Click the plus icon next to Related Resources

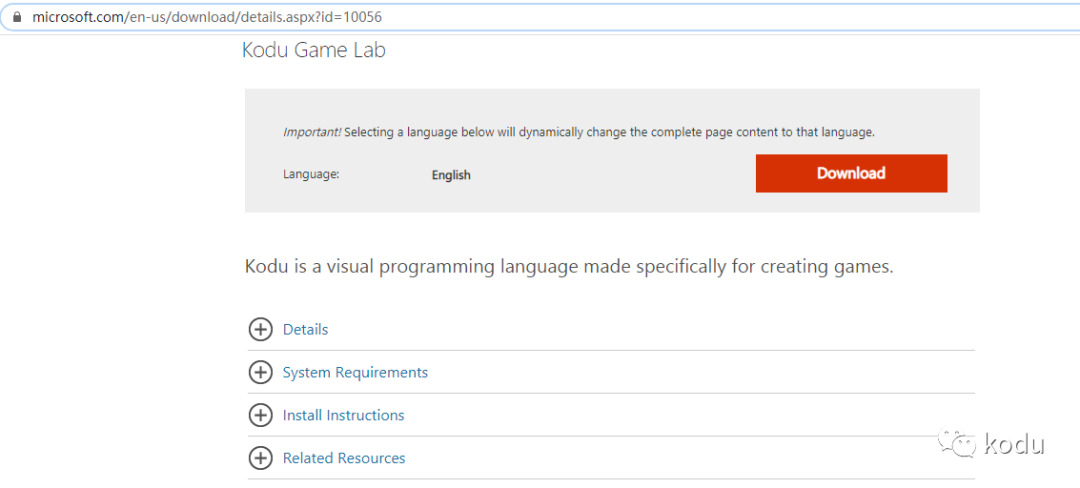[260, 458]
